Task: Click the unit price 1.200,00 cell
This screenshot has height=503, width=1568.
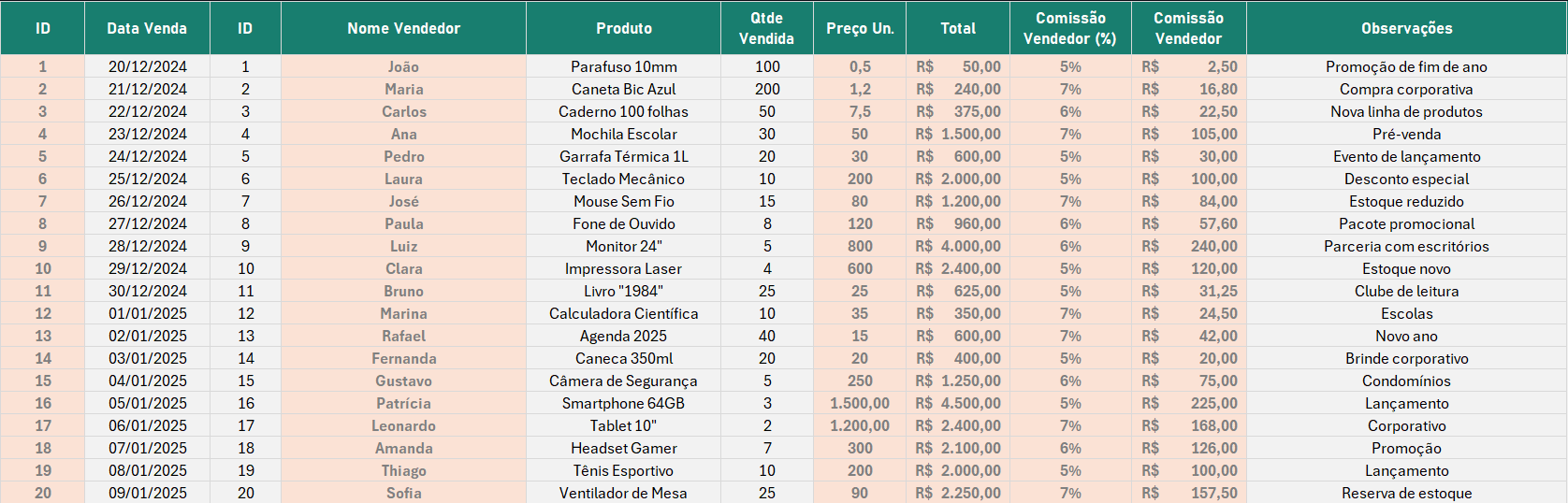Action: pos(860,425)
